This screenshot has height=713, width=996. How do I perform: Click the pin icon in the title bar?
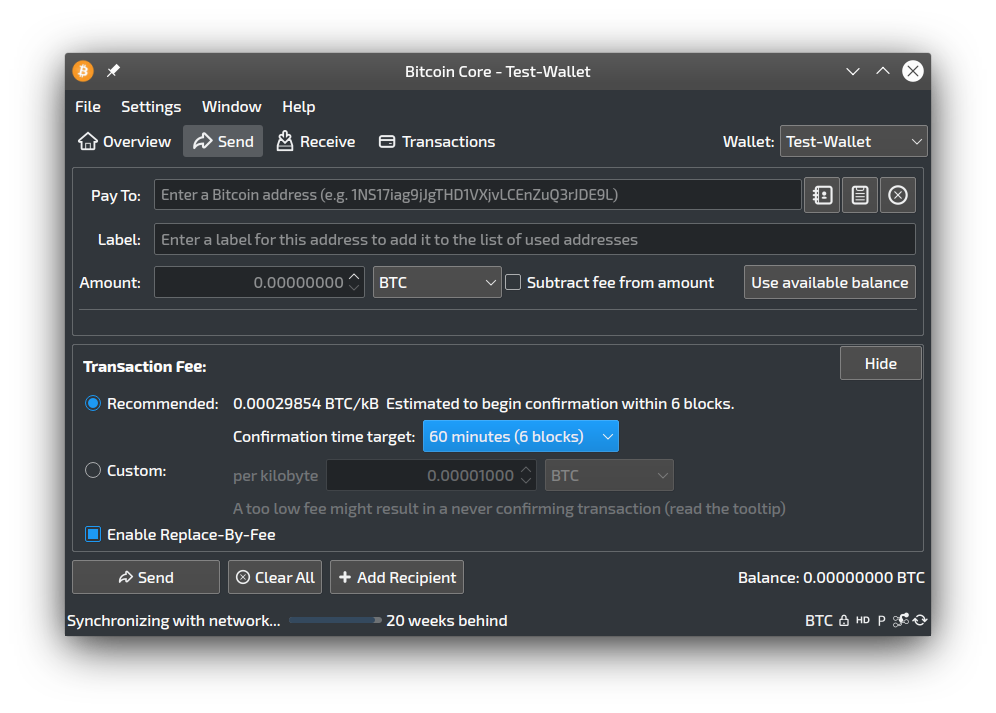coord(113,71)
